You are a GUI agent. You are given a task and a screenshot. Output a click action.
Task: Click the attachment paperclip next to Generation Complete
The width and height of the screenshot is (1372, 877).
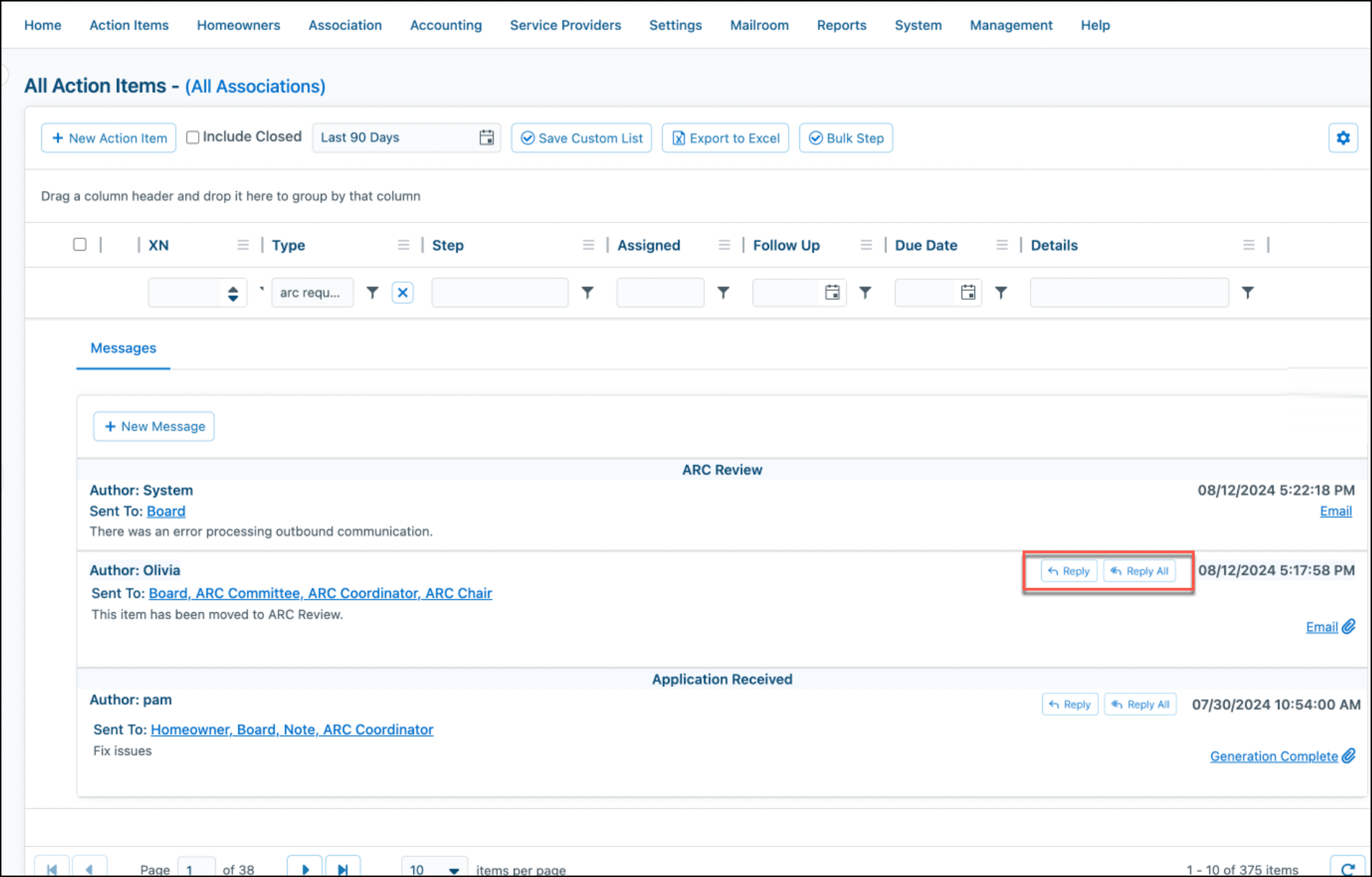[1350, 755]
